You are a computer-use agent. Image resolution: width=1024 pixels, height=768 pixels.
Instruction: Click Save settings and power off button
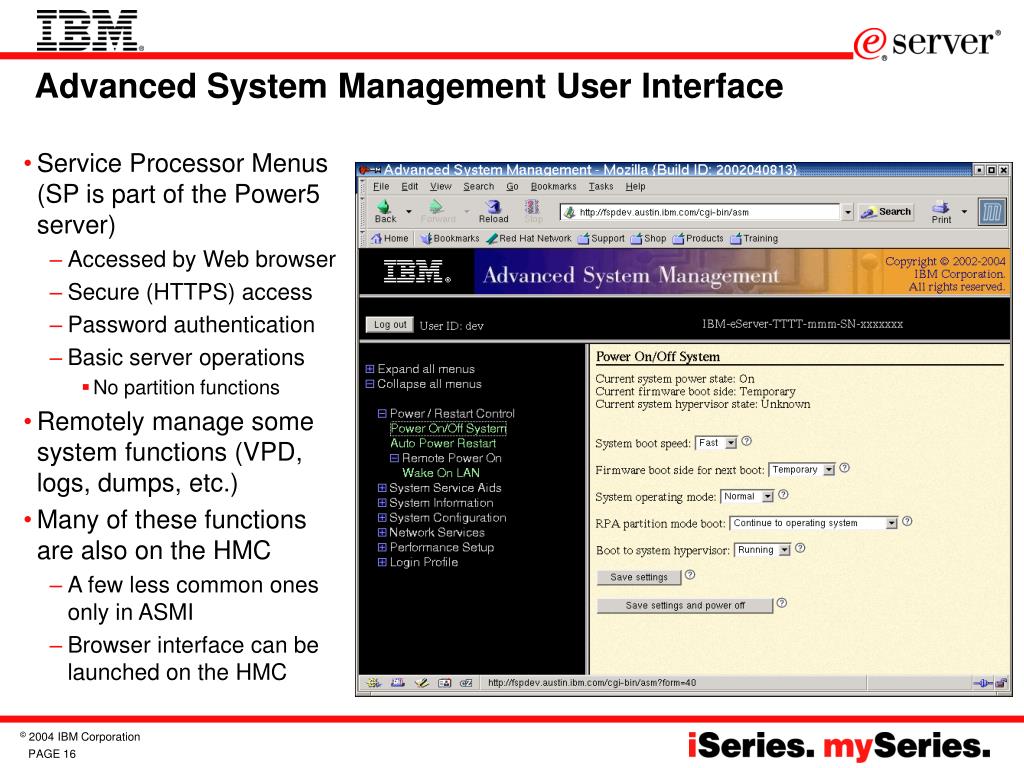[685, 605]
